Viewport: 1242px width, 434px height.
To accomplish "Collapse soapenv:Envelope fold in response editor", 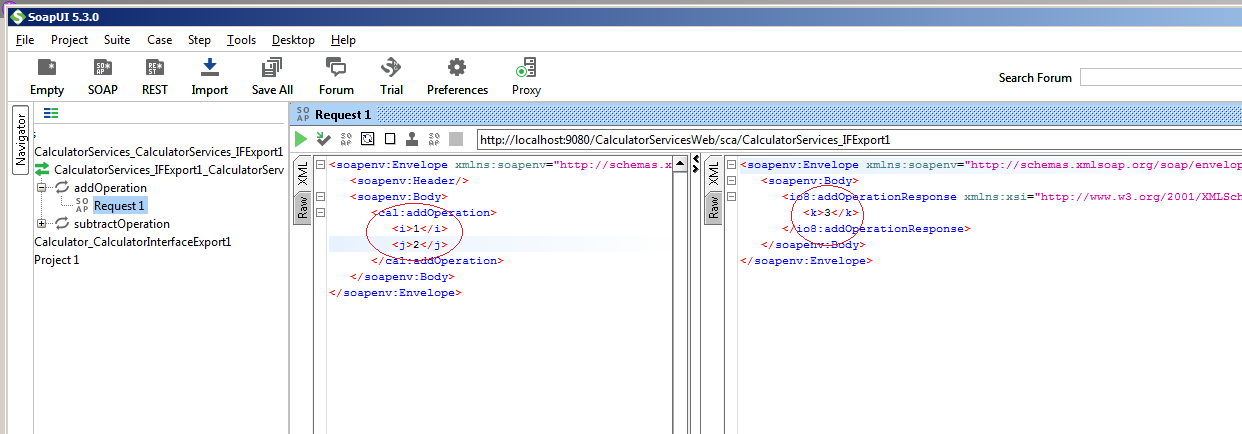I will pyautogui.click(x=730, y=164).
